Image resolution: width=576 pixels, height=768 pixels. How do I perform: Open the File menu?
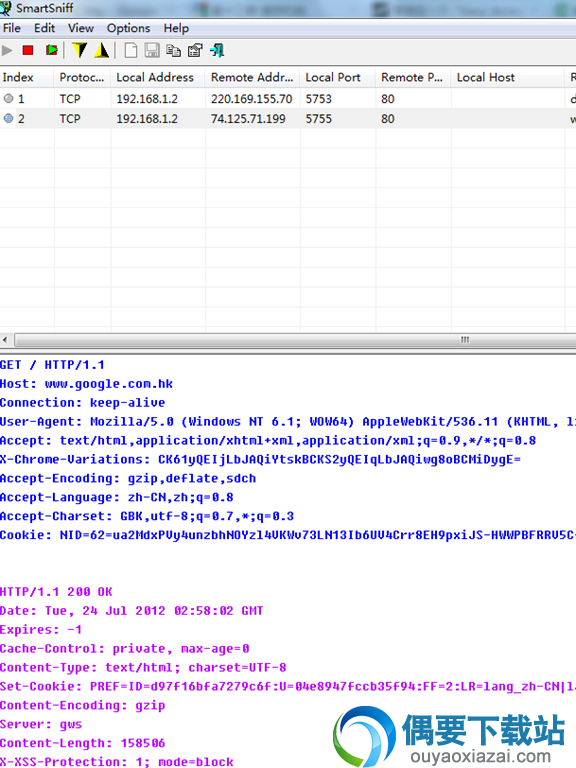(12, 28)
